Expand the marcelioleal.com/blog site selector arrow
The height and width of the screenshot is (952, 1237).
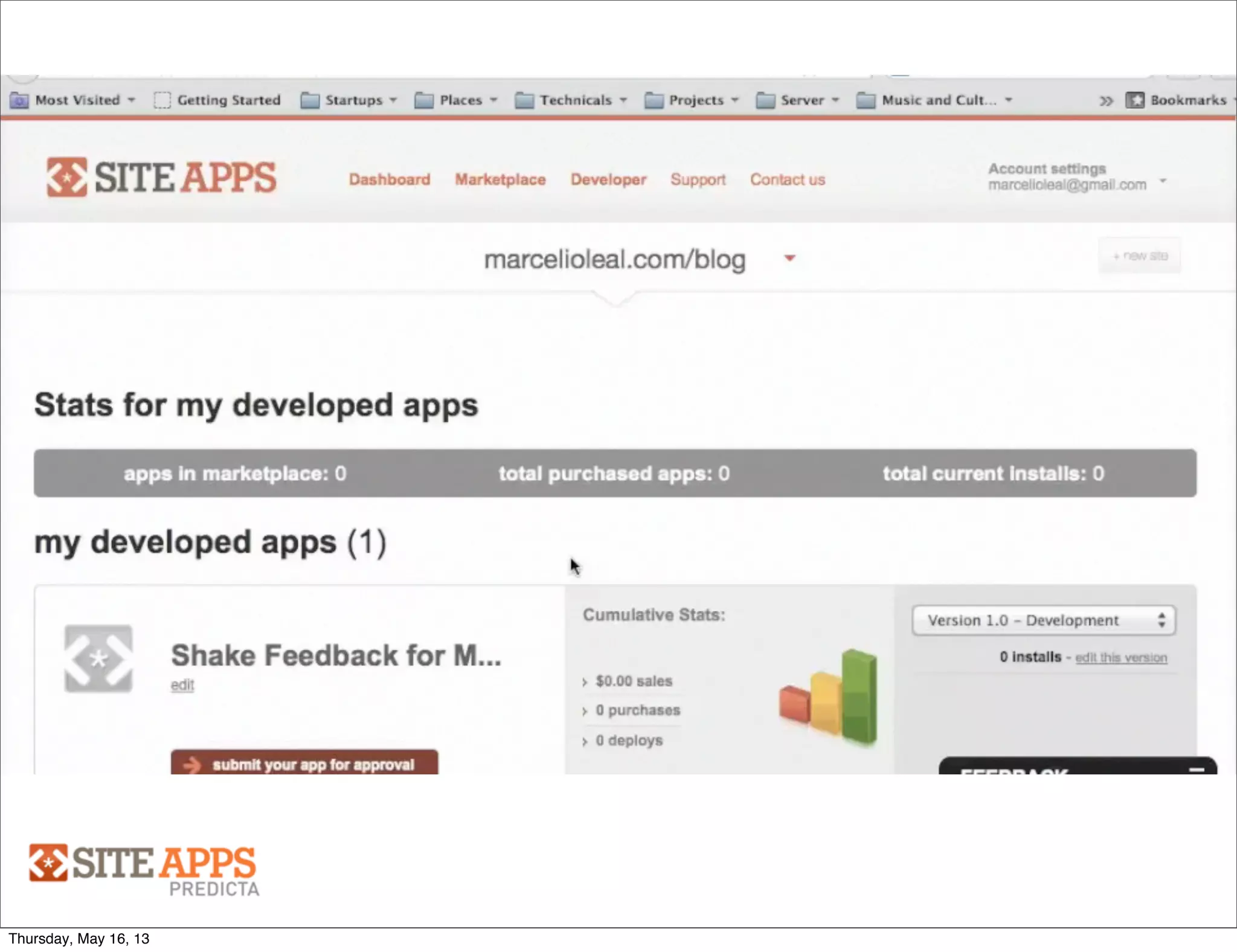(x=789, y=259)
